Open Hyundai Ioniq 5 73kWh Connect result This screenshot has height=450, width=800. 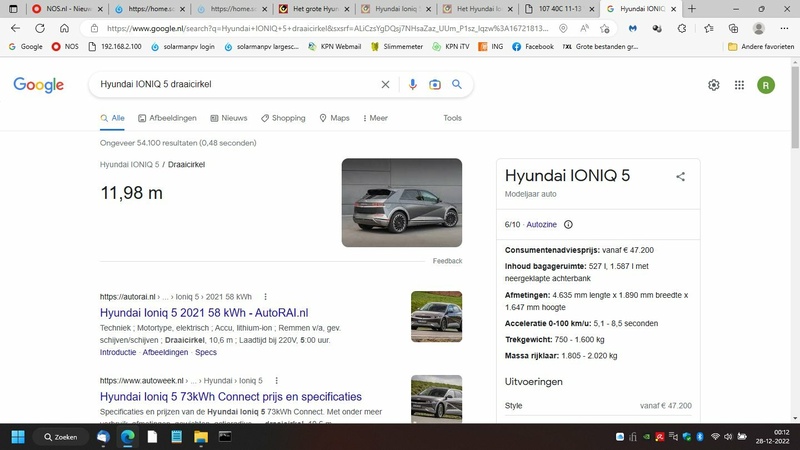tap(231, 396)
